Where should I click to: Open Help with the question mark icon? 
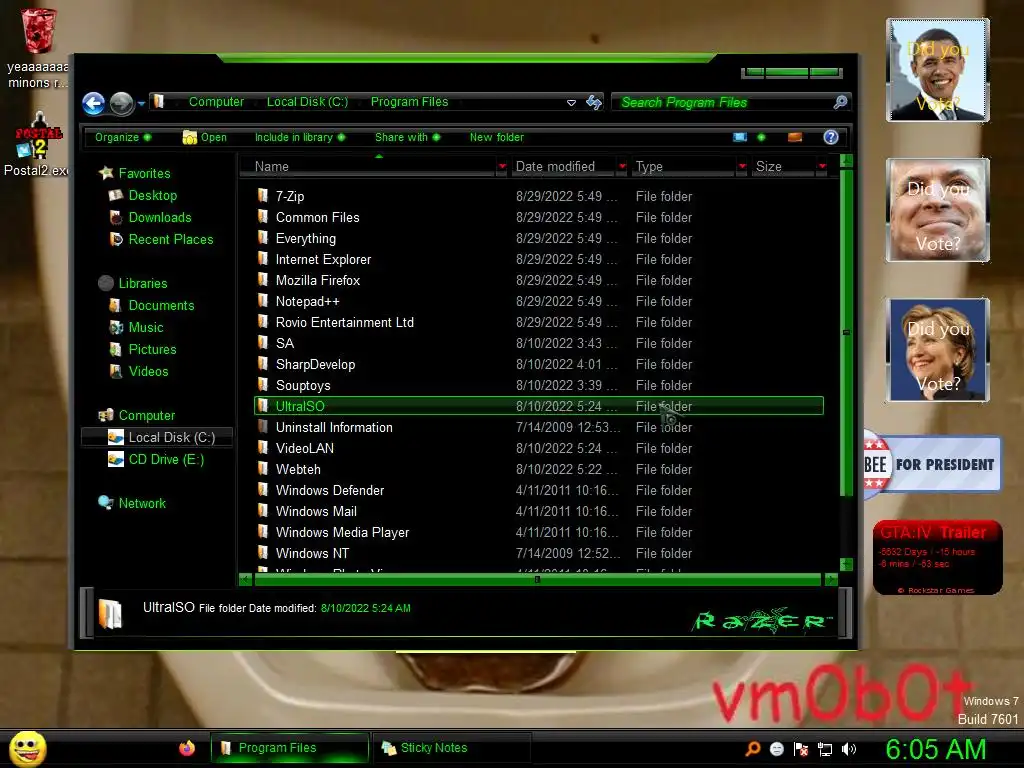[x=831, y=137]
